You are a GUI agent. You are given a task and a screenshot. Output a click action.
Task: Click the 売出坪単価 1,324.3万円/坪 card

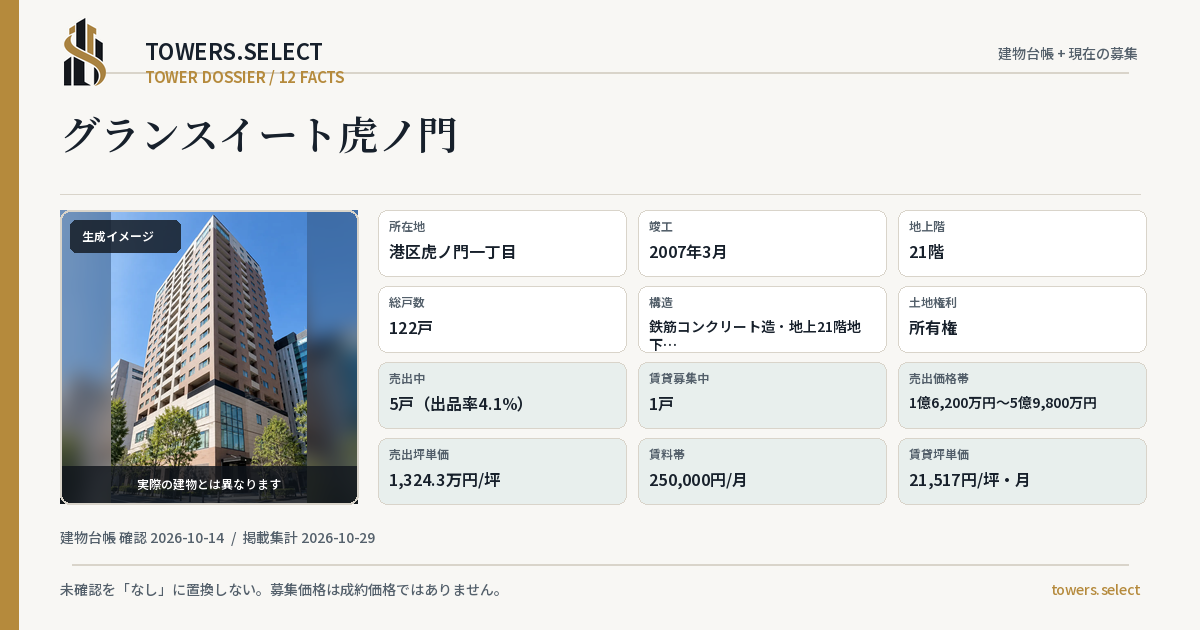tap(502, 471)
